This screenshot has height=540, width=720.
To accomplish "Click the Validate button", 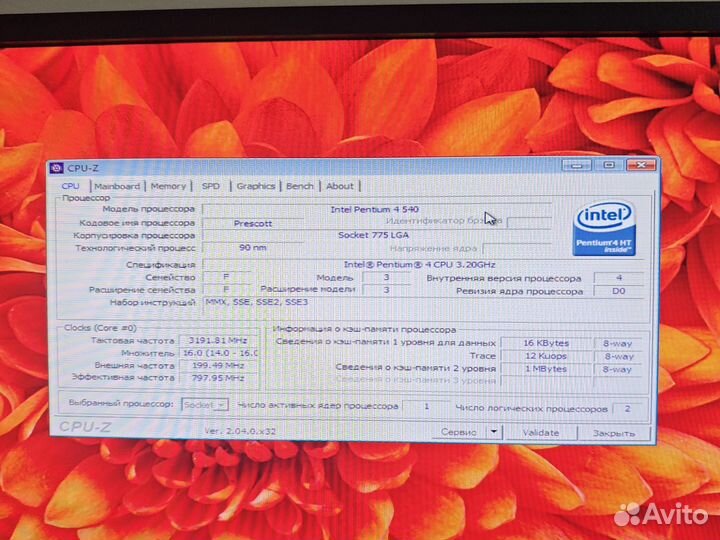I will (540, 433).
